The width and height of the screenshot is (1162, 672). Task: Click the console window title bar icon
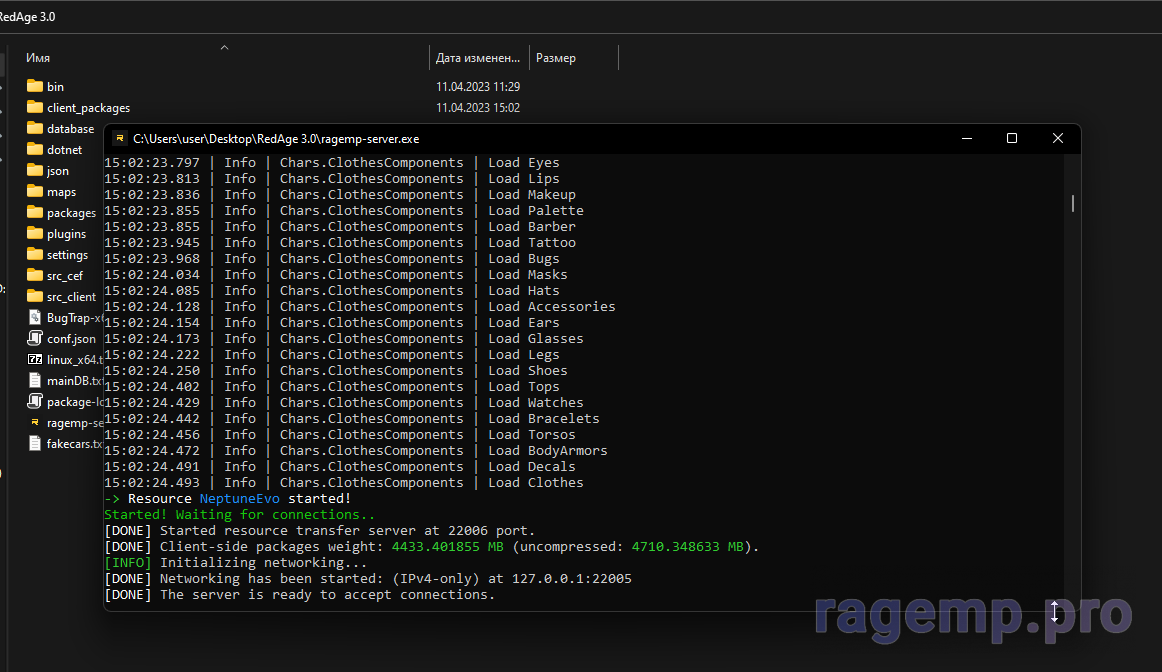coord(119,139)
